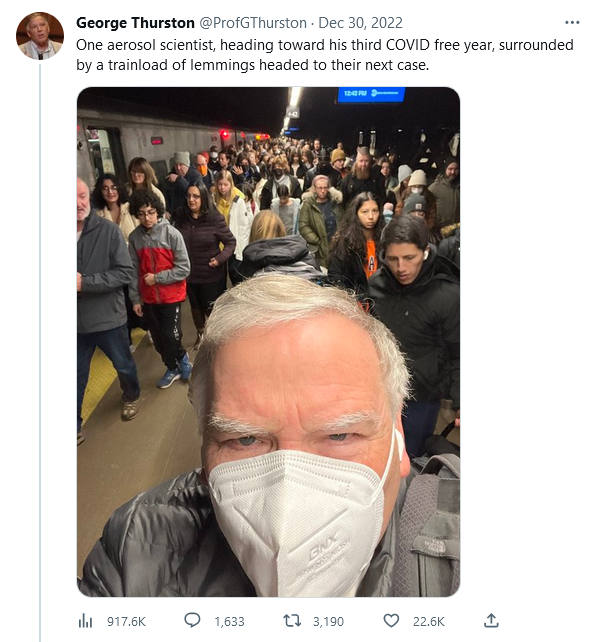Screen dimensions: 598x642
Task: Click the retweet arrows icon
Action: point(292,621)
